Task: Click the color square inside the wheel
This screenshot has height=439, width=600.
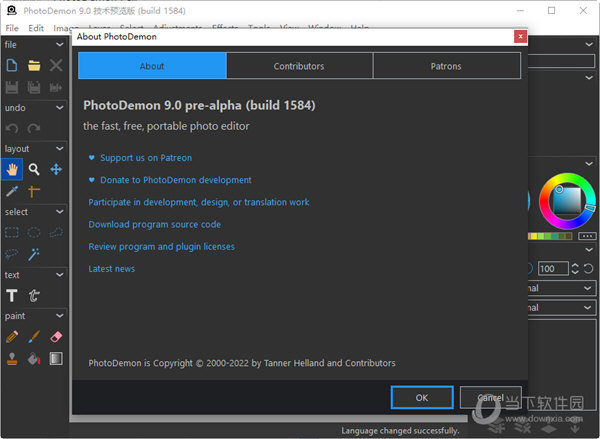Action: [x=567, y=201]
